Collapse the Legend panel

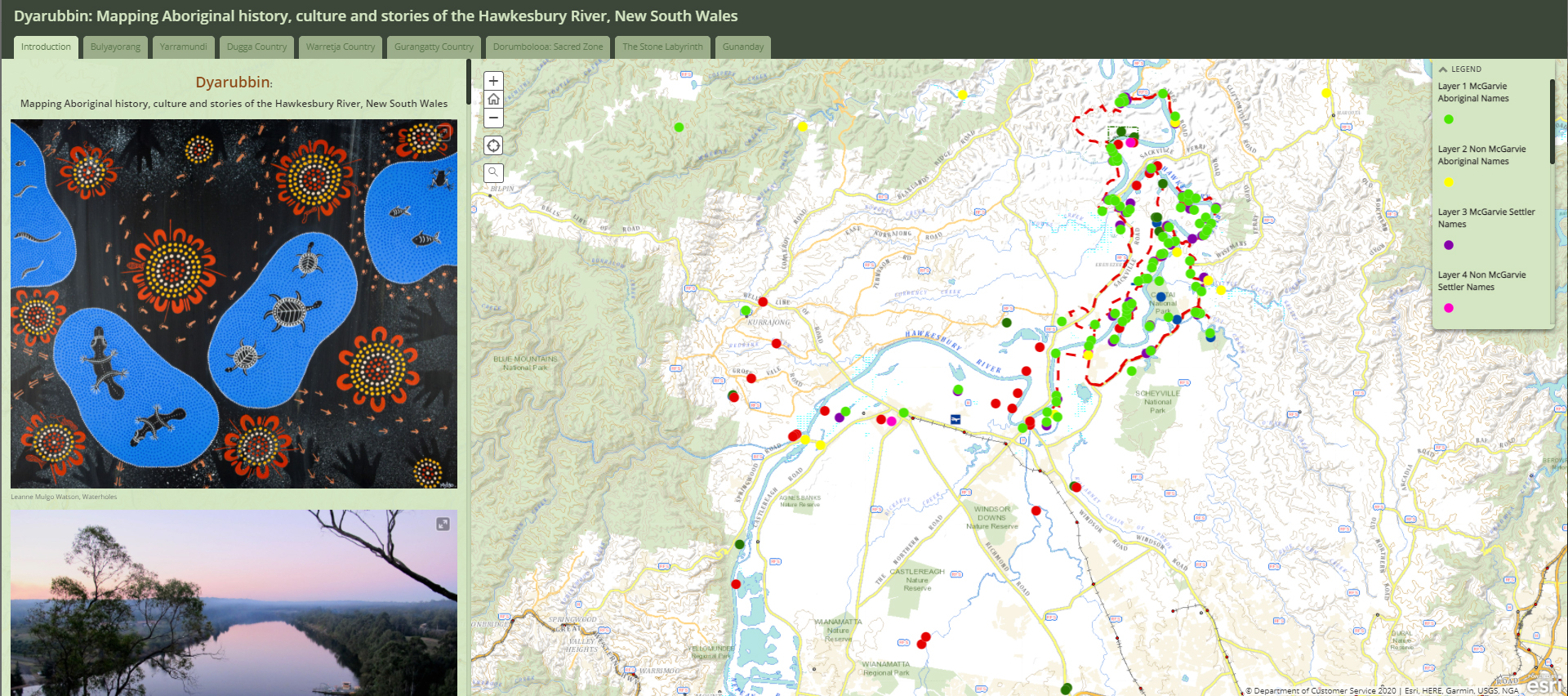point(1443,69)
